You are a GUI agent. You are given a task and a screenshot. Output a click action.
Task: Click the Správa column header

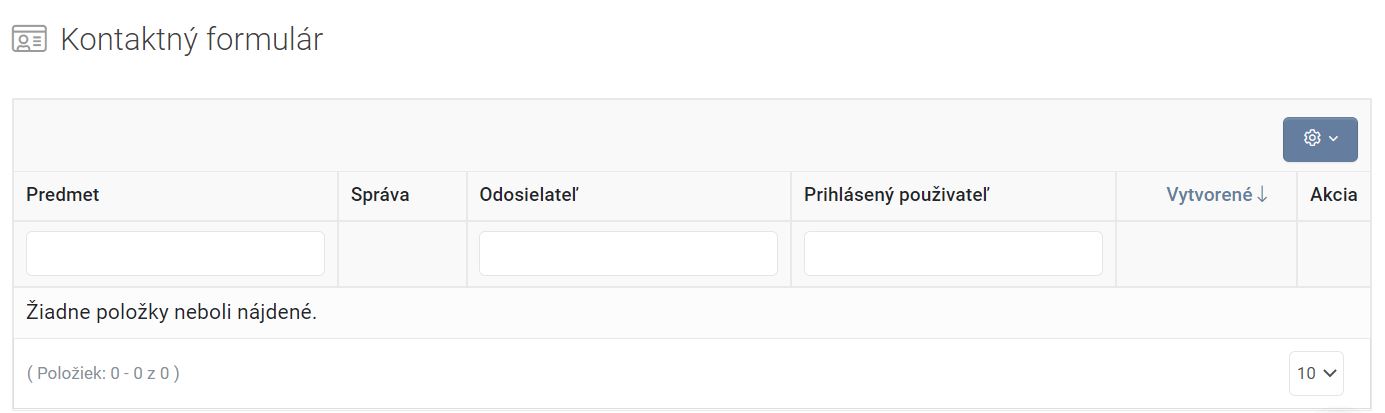[380, 195]
